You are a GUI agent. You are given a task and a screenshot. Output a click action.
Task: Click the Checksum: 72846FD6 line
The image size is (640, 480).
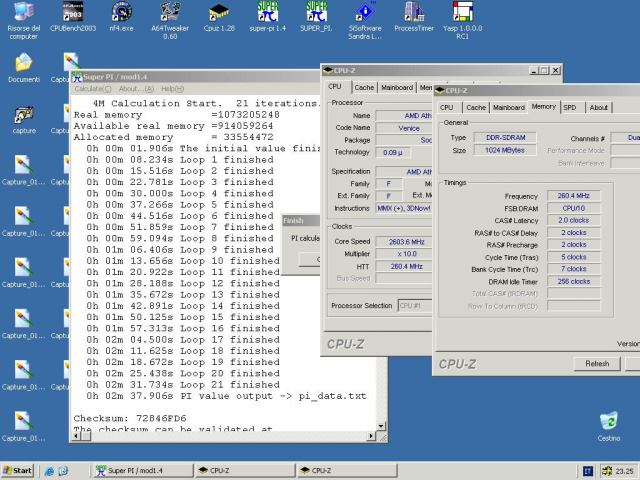[x=130, y=418]
